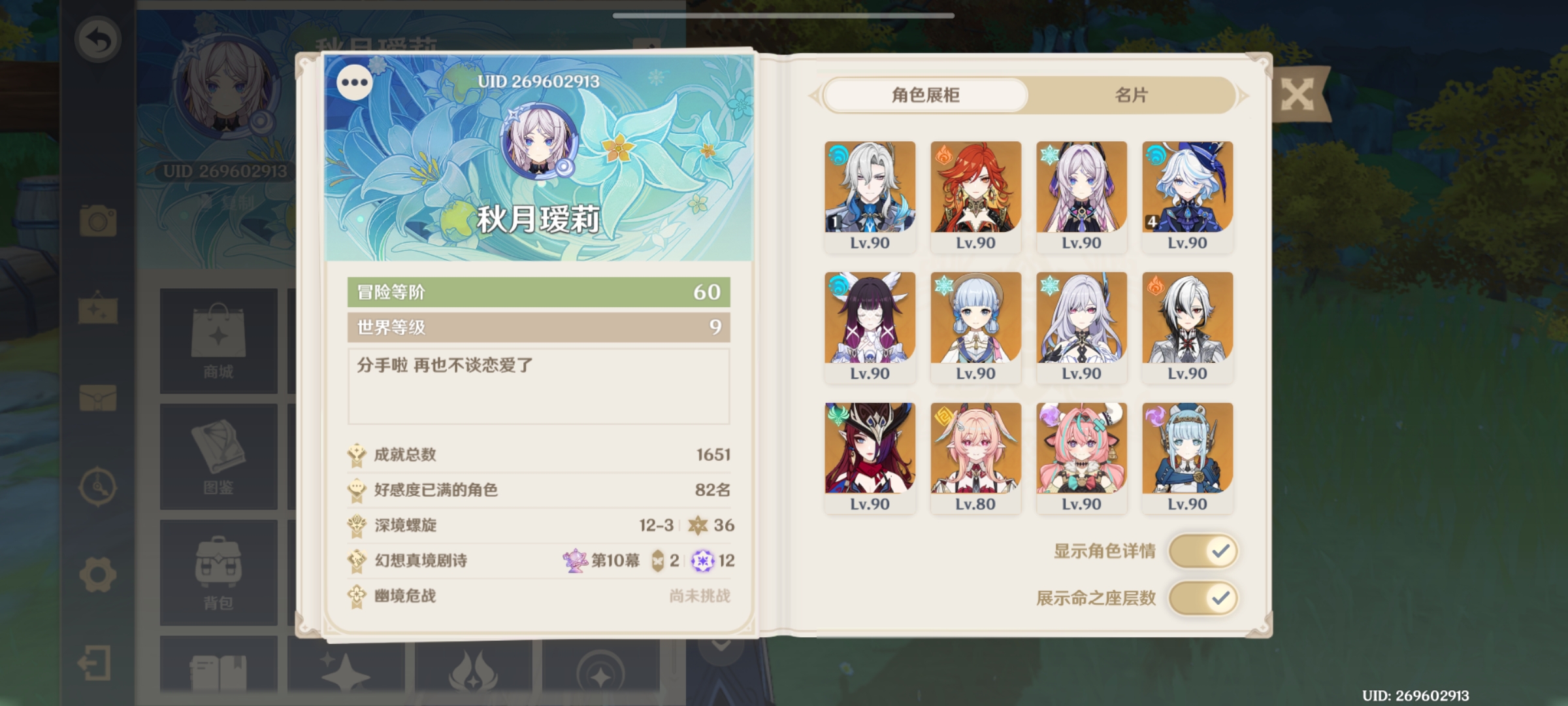Viewport: 1568px width, 706px height.
Task: Click the mail envelope icon in sidebar
Action: (98, 397)
